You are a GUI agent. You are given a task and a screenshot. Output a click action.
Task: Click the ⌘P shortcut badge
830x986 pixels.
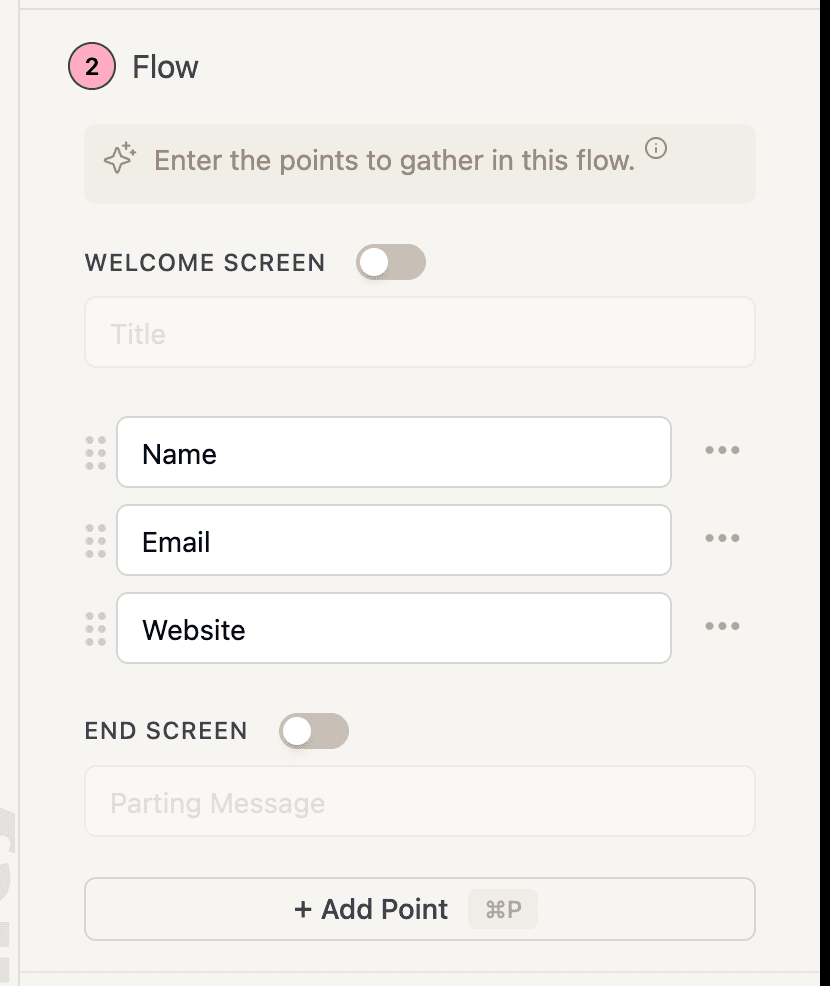click(x=503, y=909)
